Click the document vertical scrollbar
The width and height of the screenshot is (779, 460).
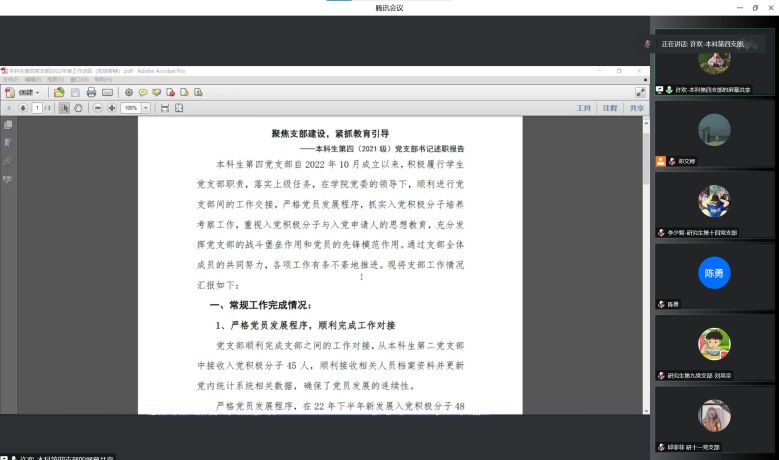[645, 250]
